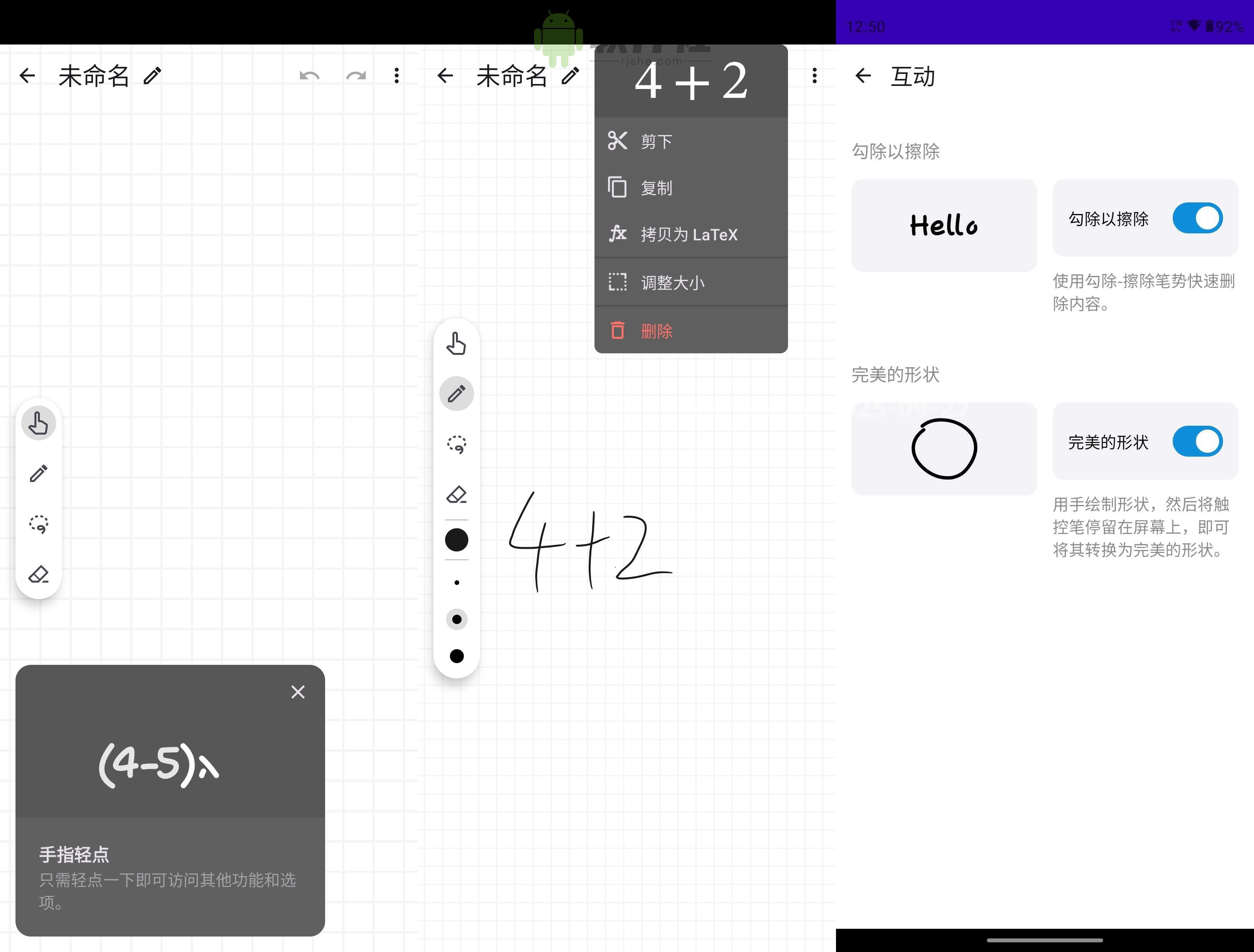The height and width of the screenshot is (952, 1254).
Task: Close the 手指轻点 tooltip
Action: [298, 692]
